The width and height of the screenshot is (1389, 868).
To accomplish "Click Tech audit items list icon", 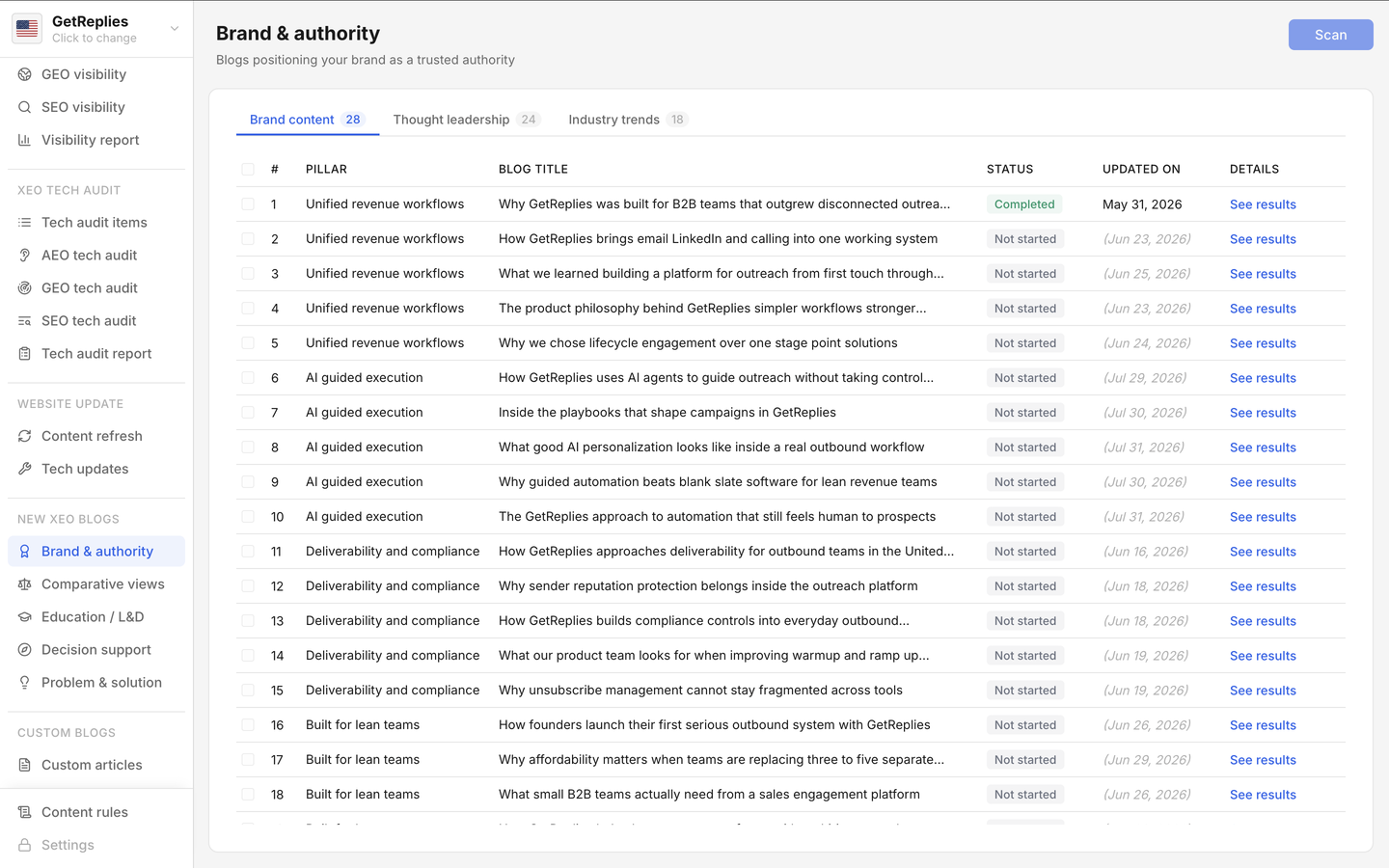I will [25, 223].
